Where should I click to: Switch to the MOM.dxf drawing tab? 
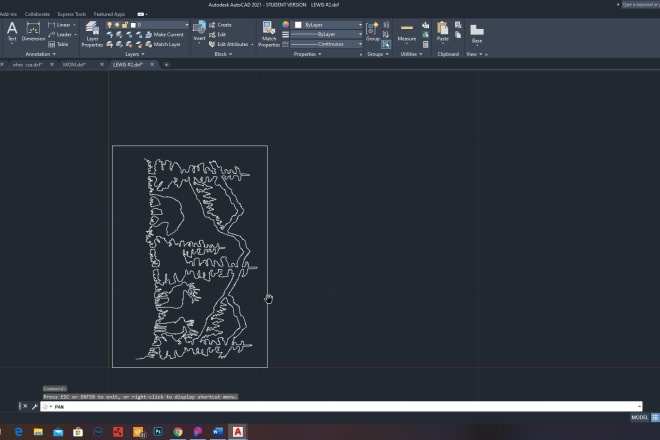(x=74, y=64)
